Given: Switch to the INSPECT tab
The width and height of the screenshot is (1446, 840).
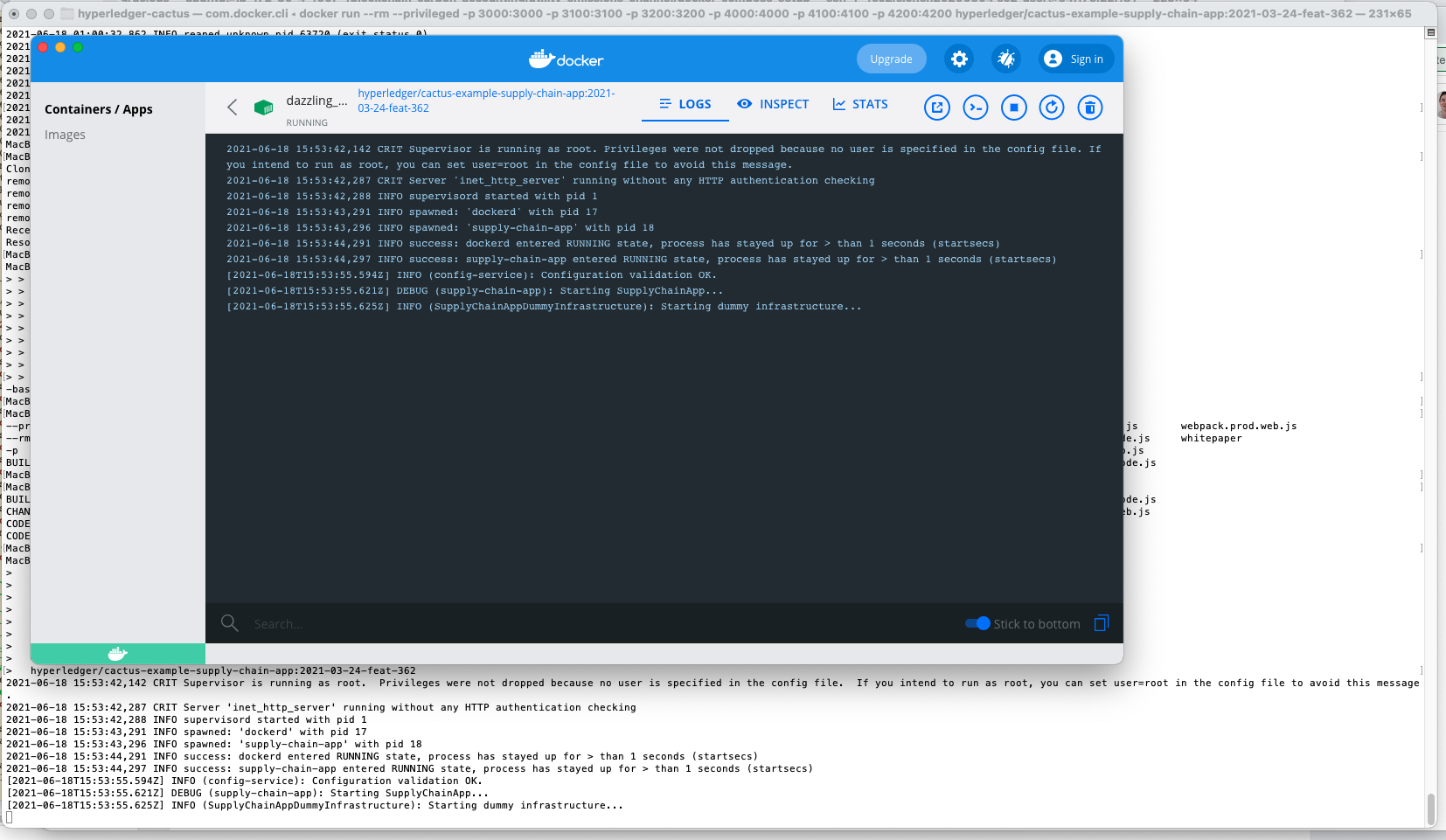Looking at the screenshot, I should point(773,104).
